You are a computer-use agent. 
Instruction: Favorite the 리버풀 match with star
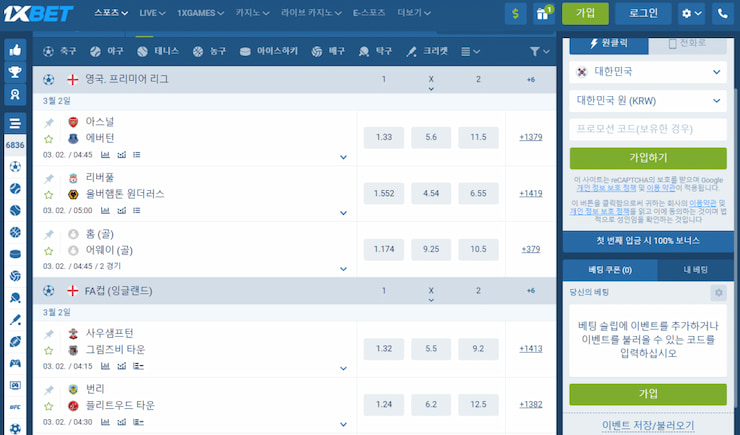49,194
